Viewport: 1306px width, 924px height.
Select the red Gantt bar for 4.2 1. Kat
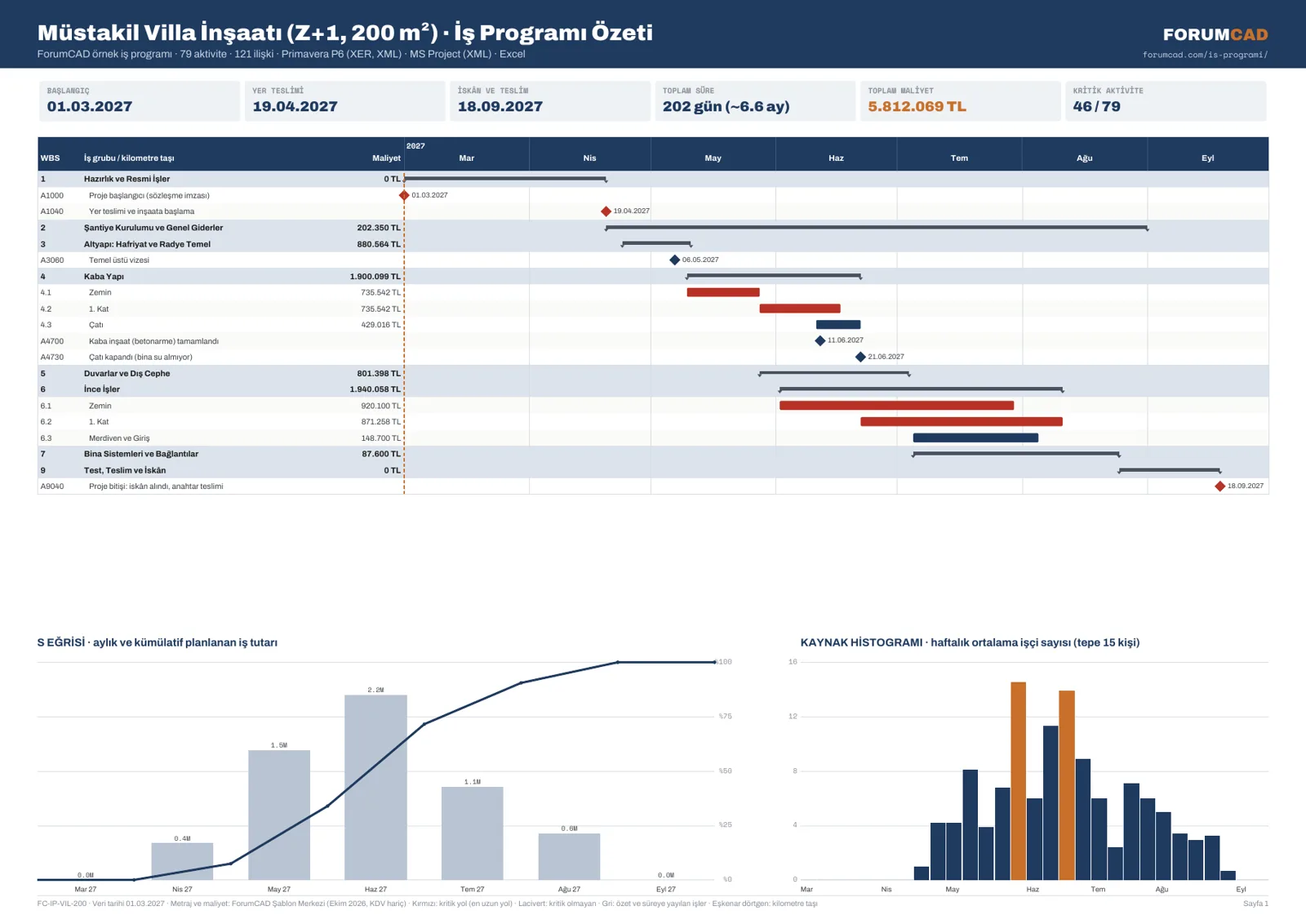[x=800, y=309]
